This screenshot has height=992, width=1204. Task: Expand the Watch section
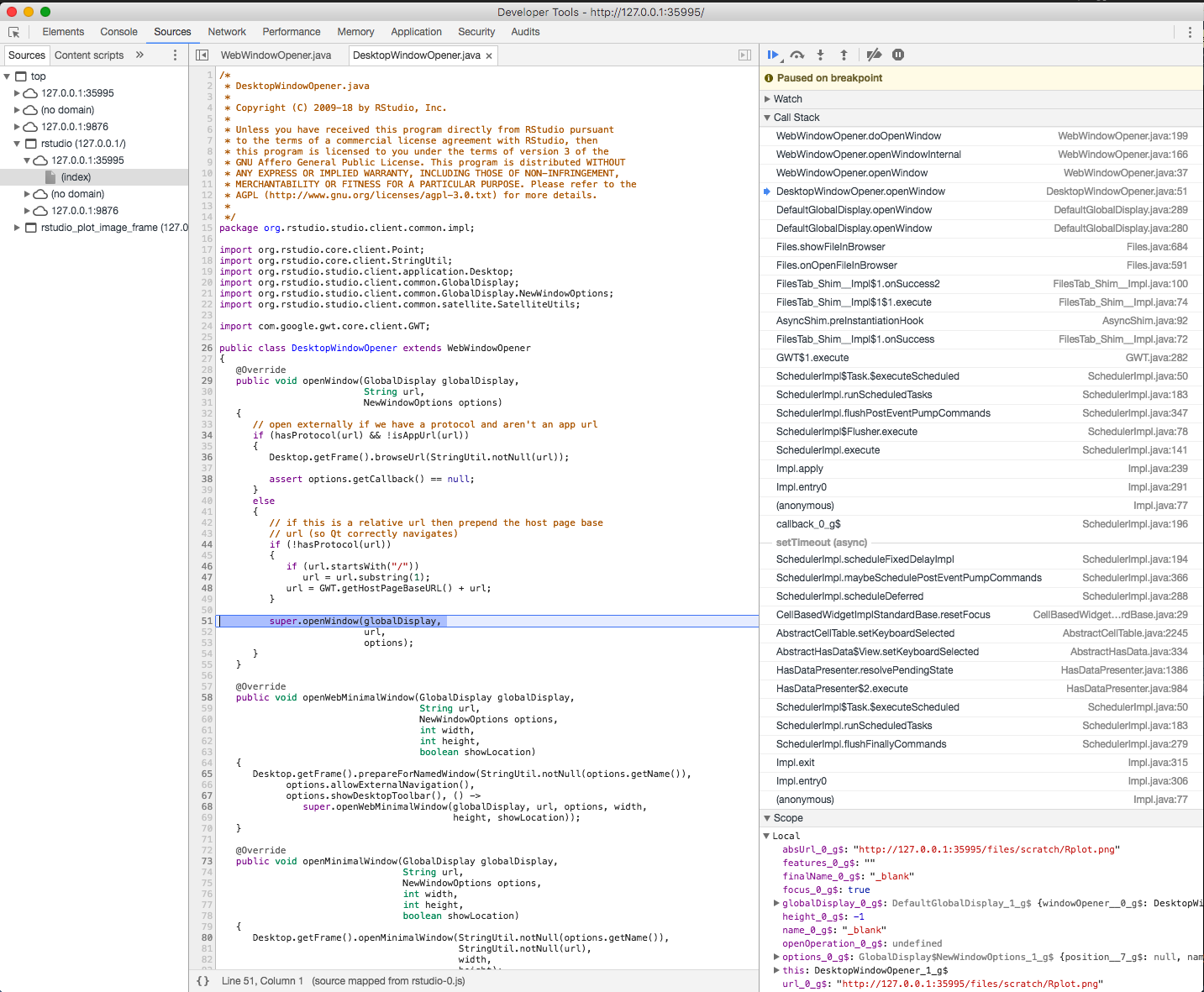(x=768, y=98)
